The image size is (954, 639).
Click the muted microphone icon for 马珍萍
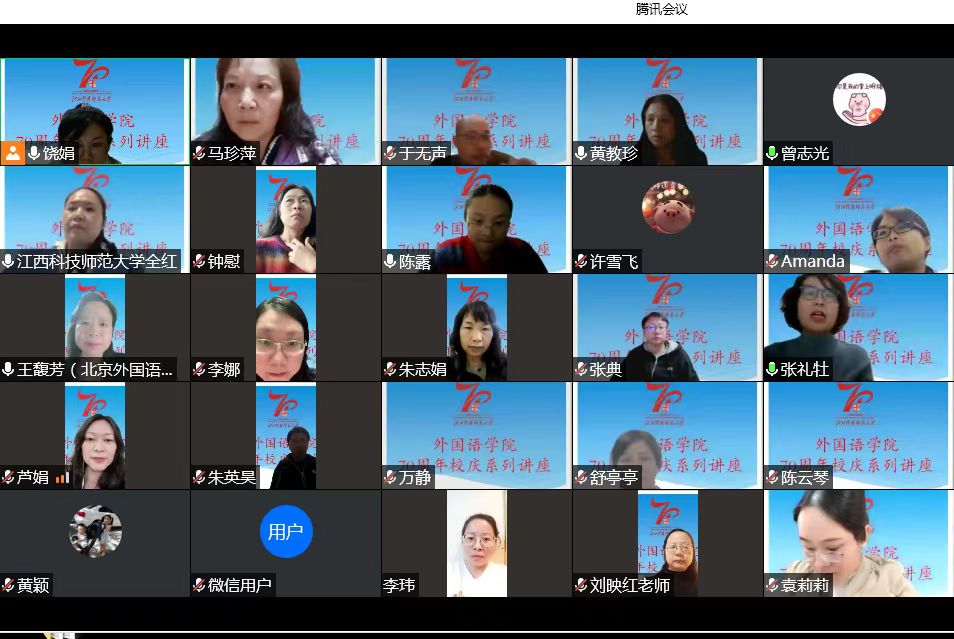click(x=199, y=153)
